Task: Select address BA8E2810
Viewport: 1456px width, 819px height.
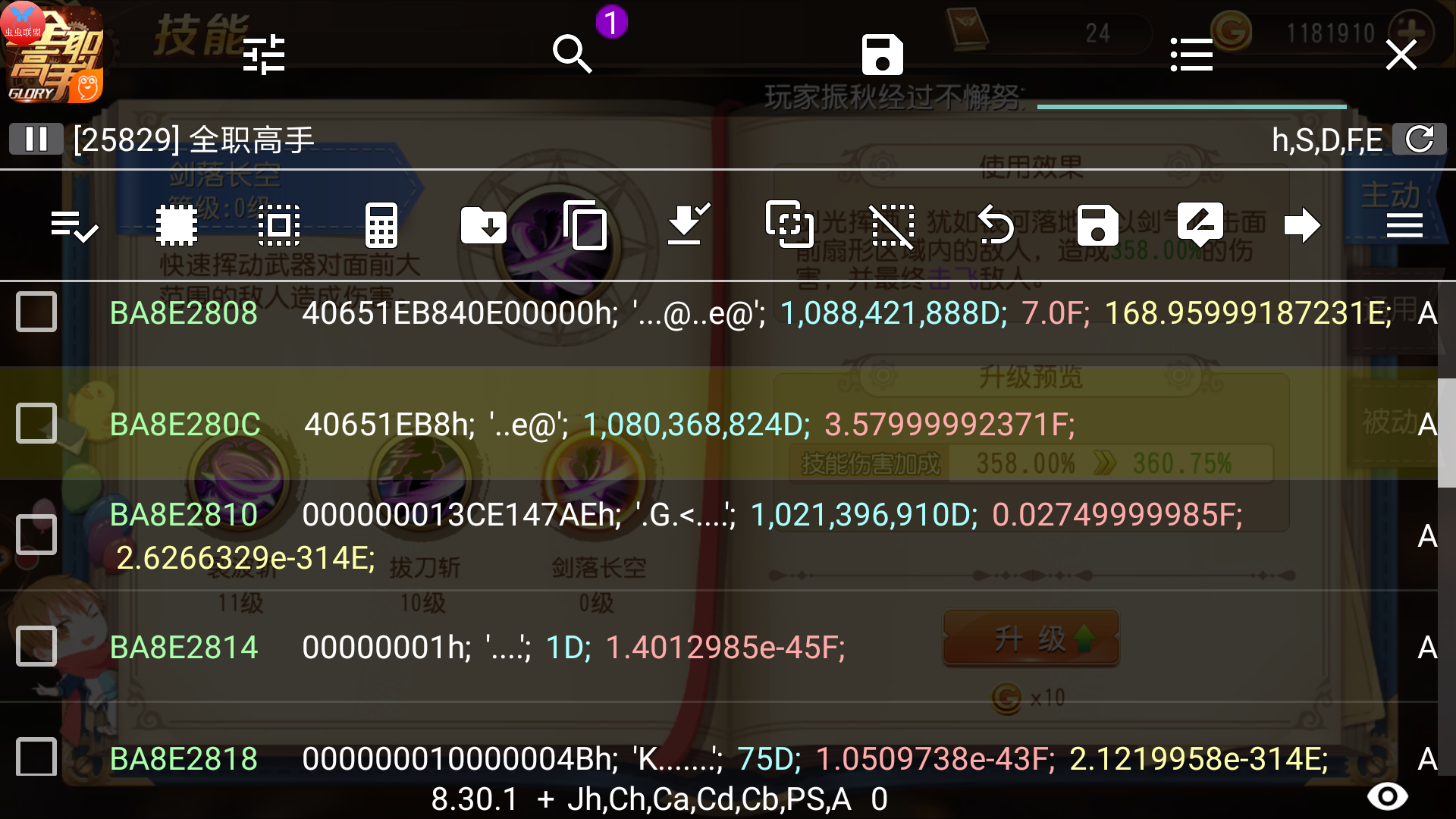Action: tap(184, 515)
